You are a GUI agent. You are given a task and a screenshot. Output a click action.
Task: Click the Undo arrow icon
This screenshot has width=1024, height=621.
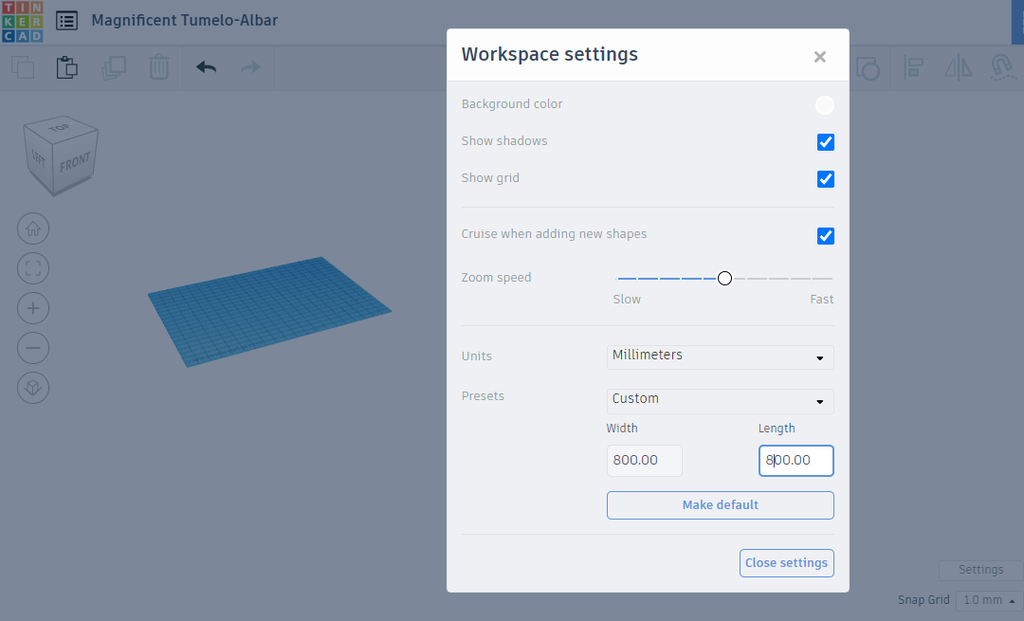coord(206,67)
